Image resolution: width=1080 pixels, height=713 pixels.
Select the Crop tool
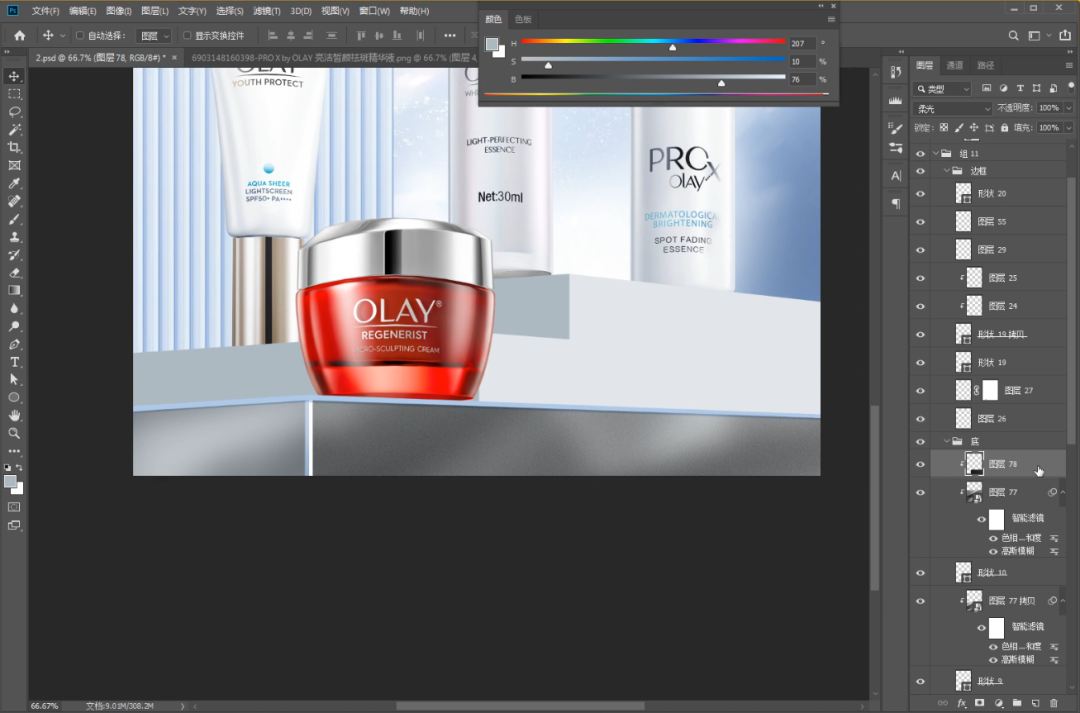click(14, 147)
